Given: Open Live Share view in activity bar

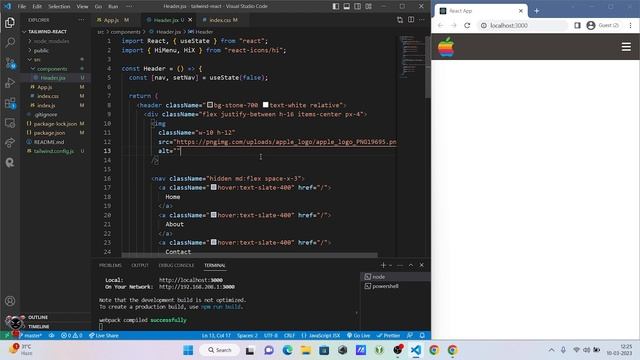Looking at the screenshot, I should pyautogui.click(x=10, y=143).
